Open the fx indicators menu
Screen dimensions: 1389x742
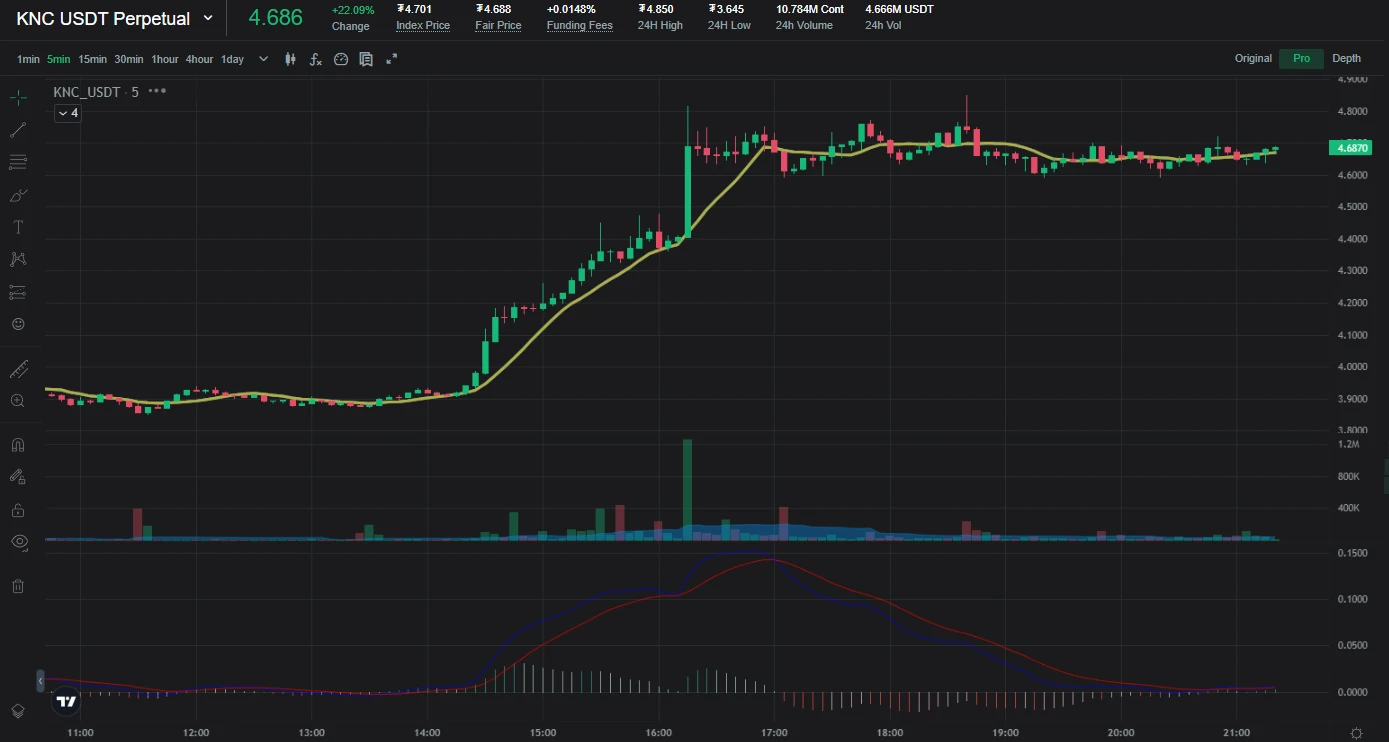pos(316,59)
